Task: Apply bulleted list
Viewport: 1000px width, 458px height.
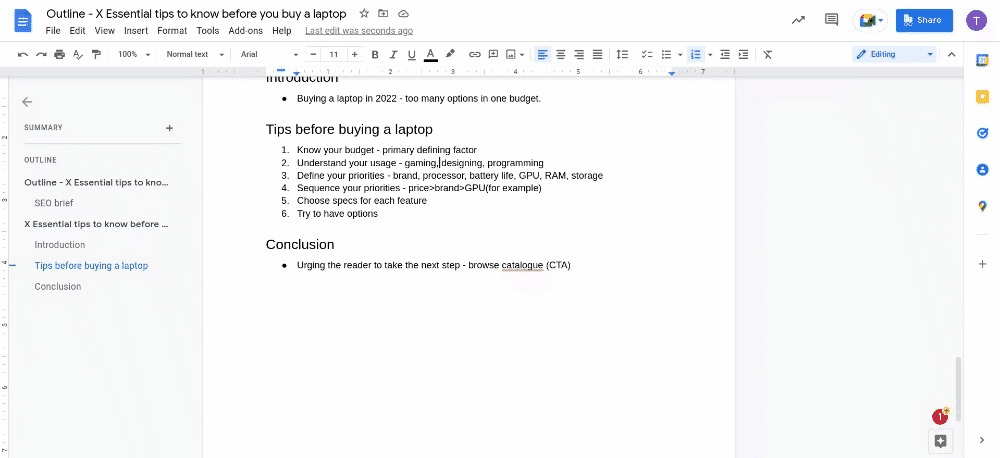Action: [x=666, y=55]
